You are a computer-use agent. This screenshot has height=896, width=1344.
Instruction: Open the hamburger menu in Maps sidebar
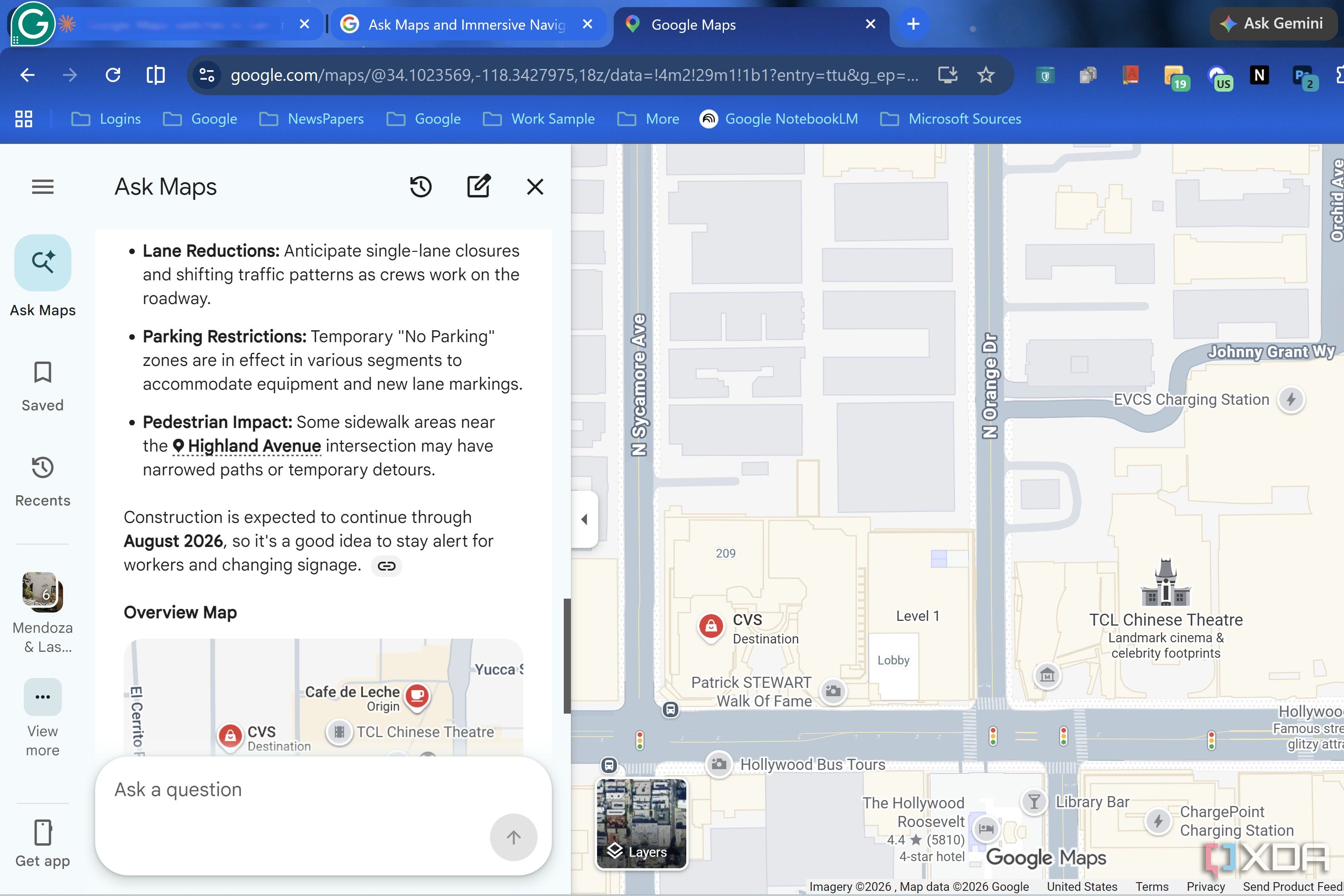tap(43, 187)
